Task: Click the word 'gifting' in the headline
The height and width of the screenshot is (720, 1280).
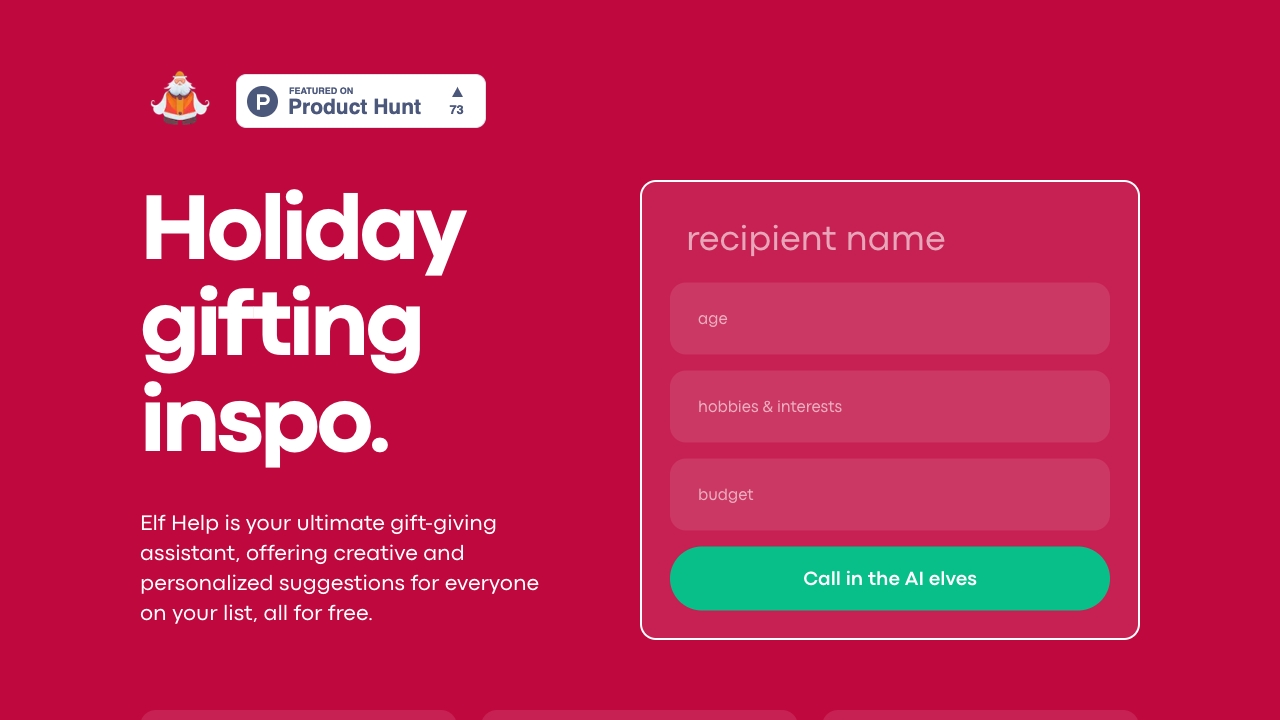Action: (x=281, y=326)
